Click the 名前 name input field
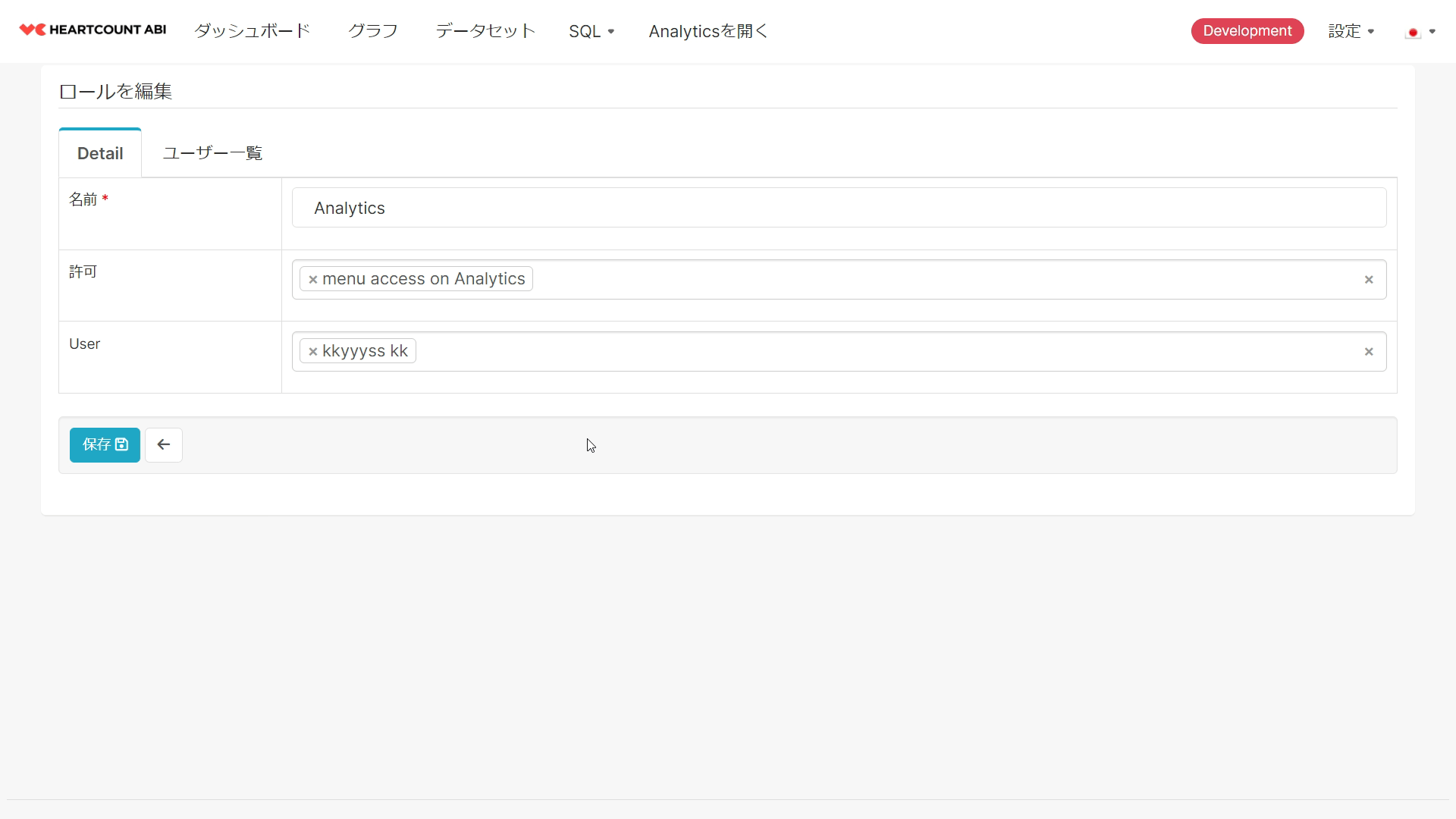1456x819 pixels. click(x=839, y=208)
